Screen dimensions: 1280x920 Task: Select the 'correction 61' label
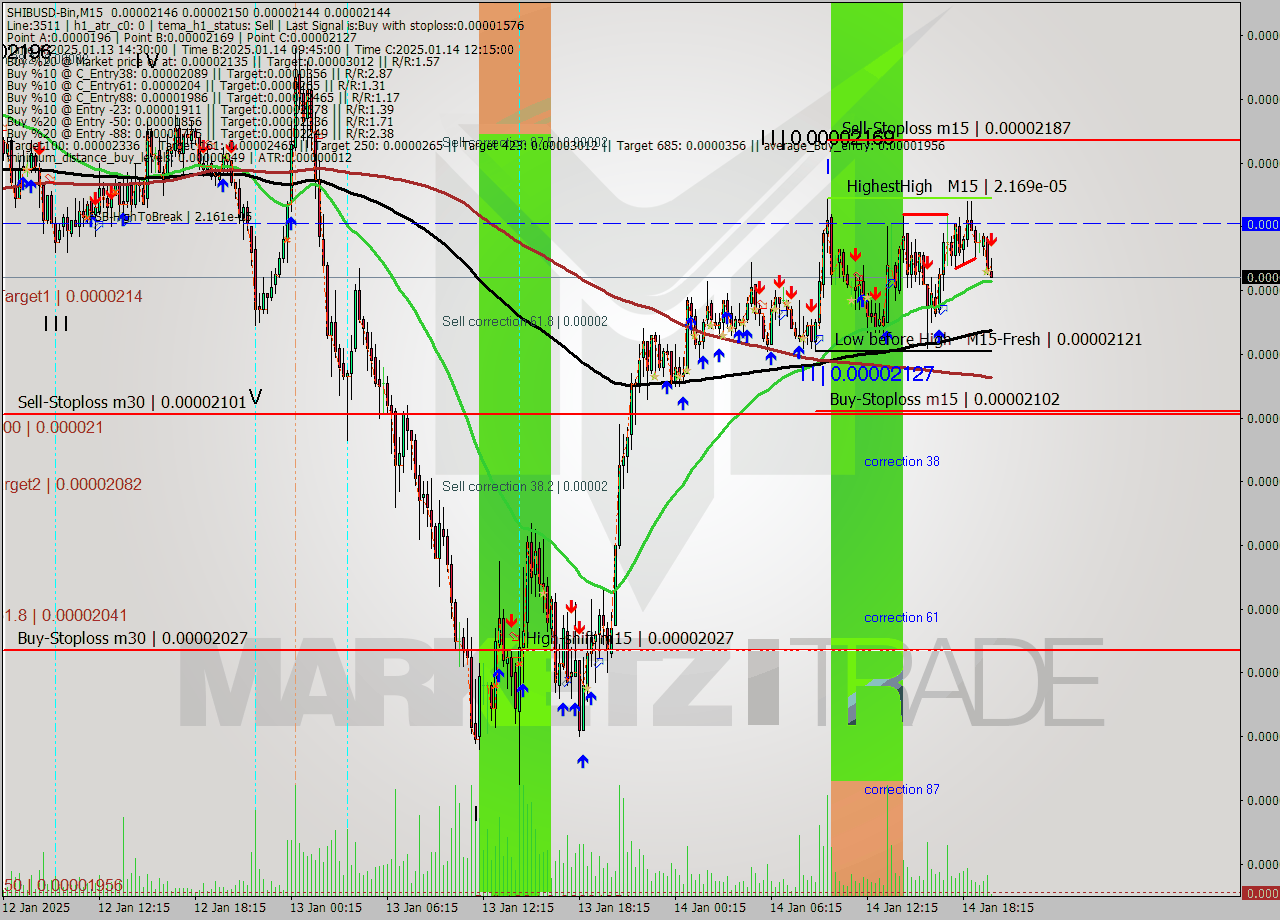click(902, 617)
